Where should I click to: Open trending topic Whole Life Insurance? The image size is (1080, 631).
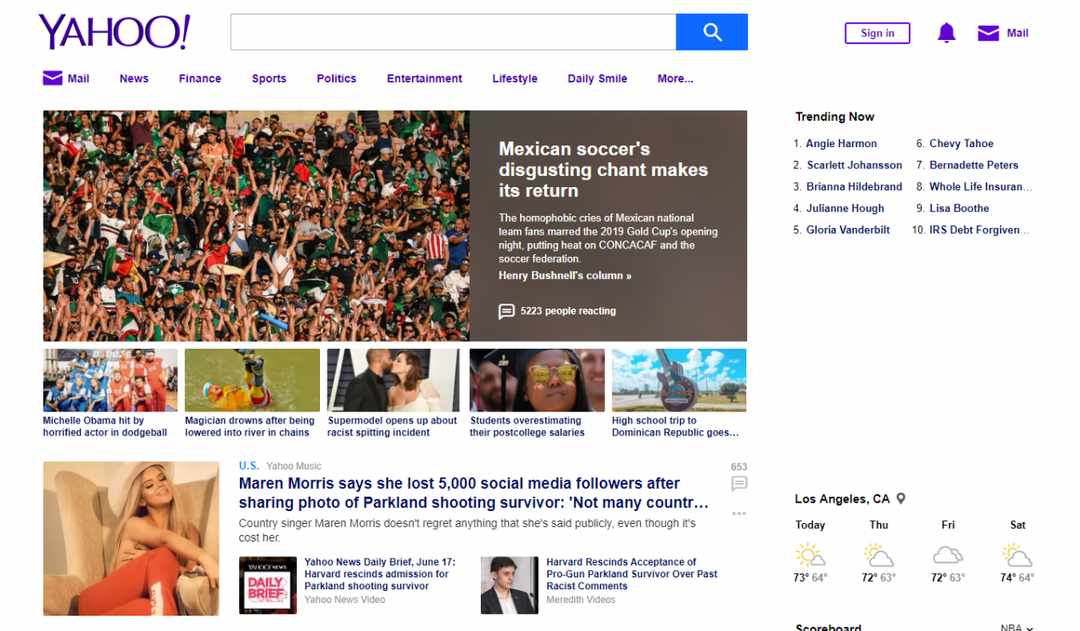click(980, 187)
